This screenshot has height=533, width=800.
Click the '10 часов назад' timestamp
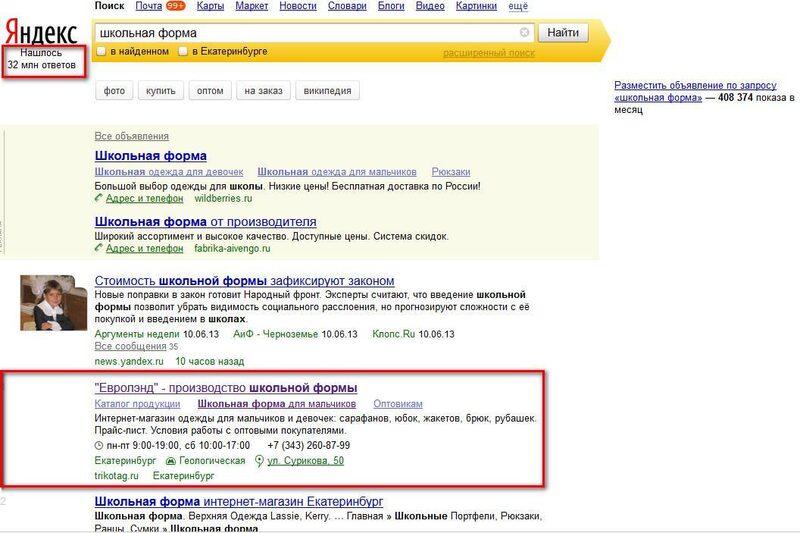210,362
